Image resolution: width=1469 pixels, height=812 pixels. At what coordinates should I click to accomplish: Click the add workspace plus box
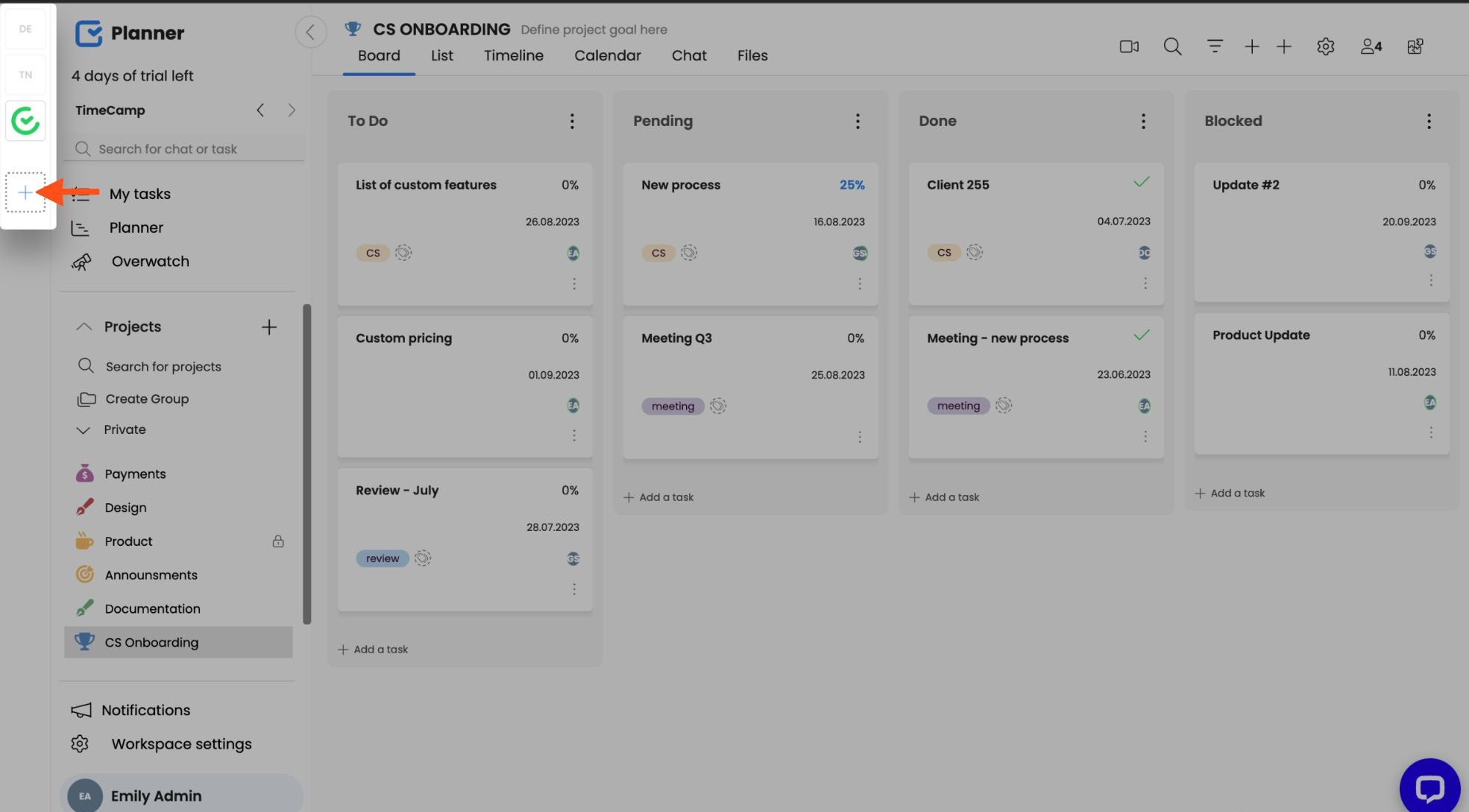point(25,193)
